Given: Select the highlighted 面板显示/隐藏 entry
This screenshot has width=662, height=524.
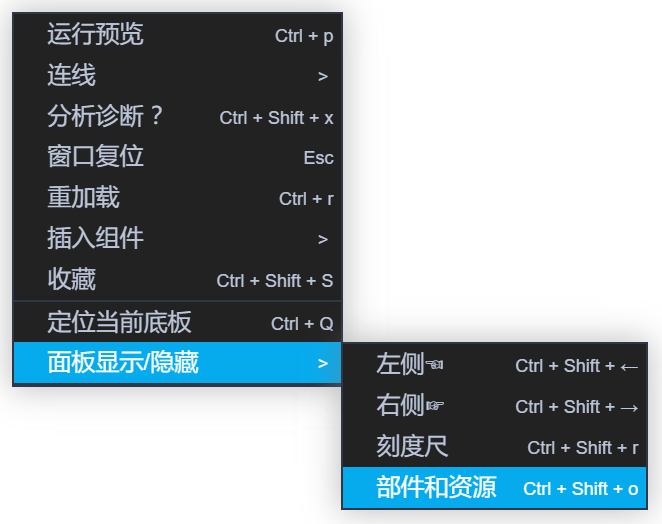Looking at the screenshot, I should coord(177,363).
